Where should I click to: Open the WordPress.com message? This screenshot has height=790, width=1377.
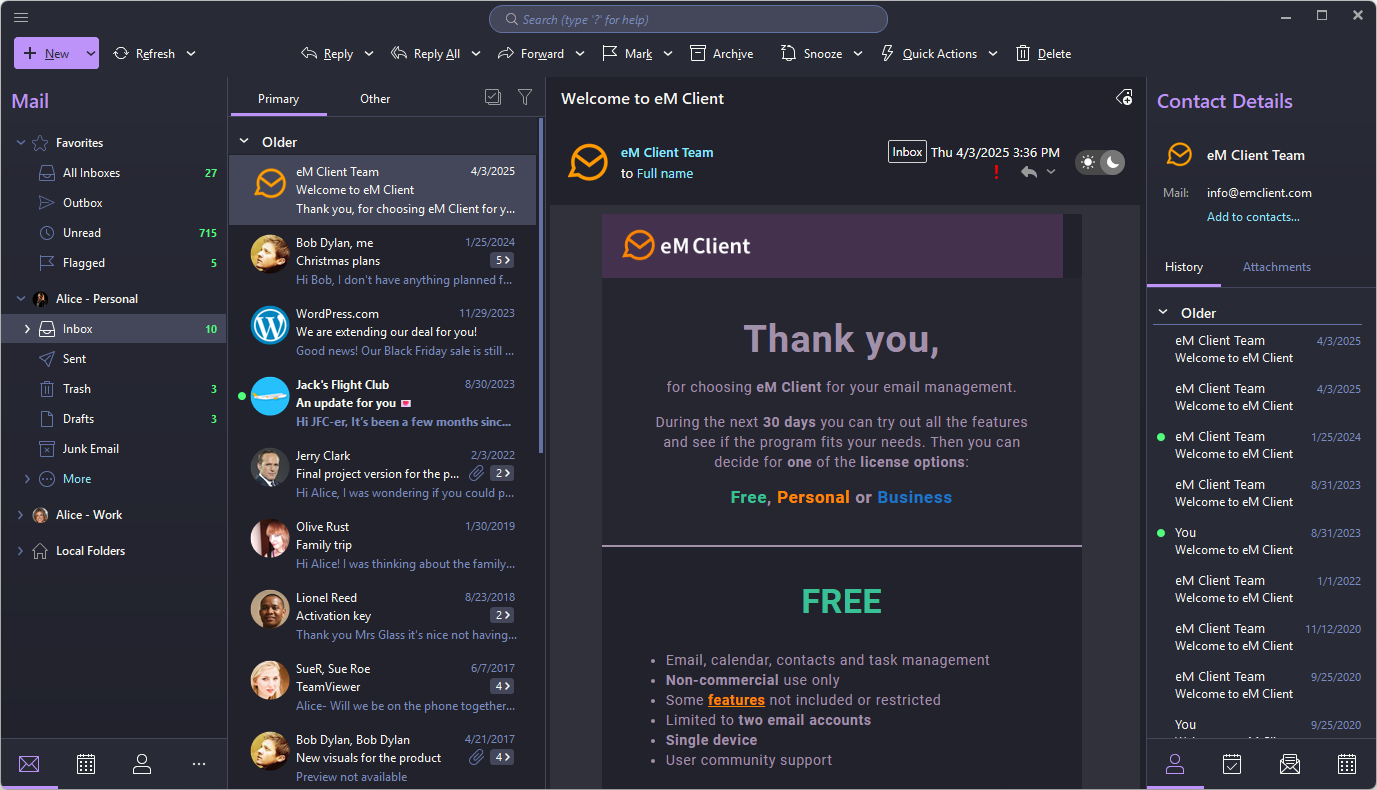pyautogui.click(x=385, y=332)
